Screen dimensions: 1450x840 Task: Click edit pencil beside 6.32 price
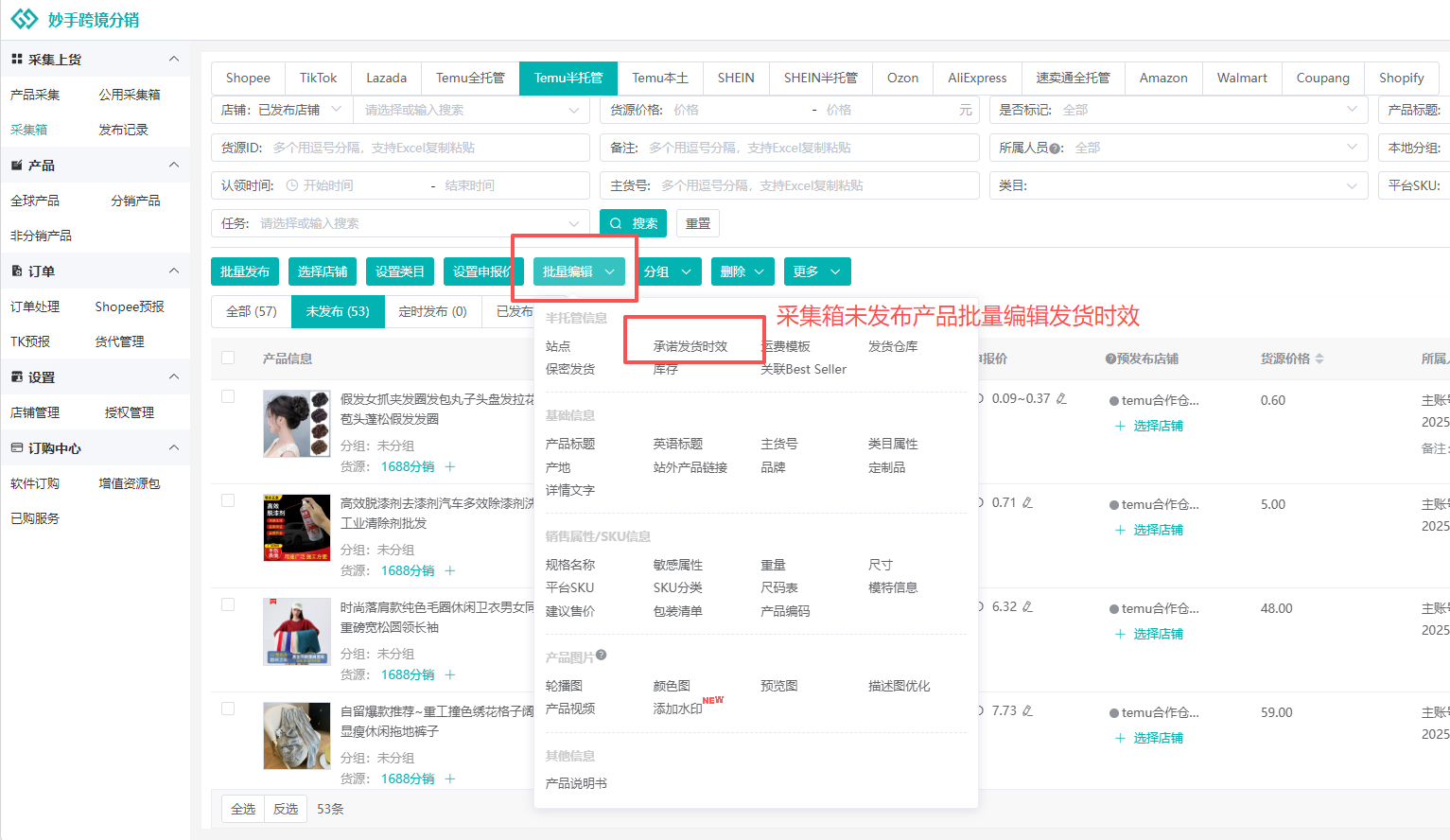tap(1027, 607)
